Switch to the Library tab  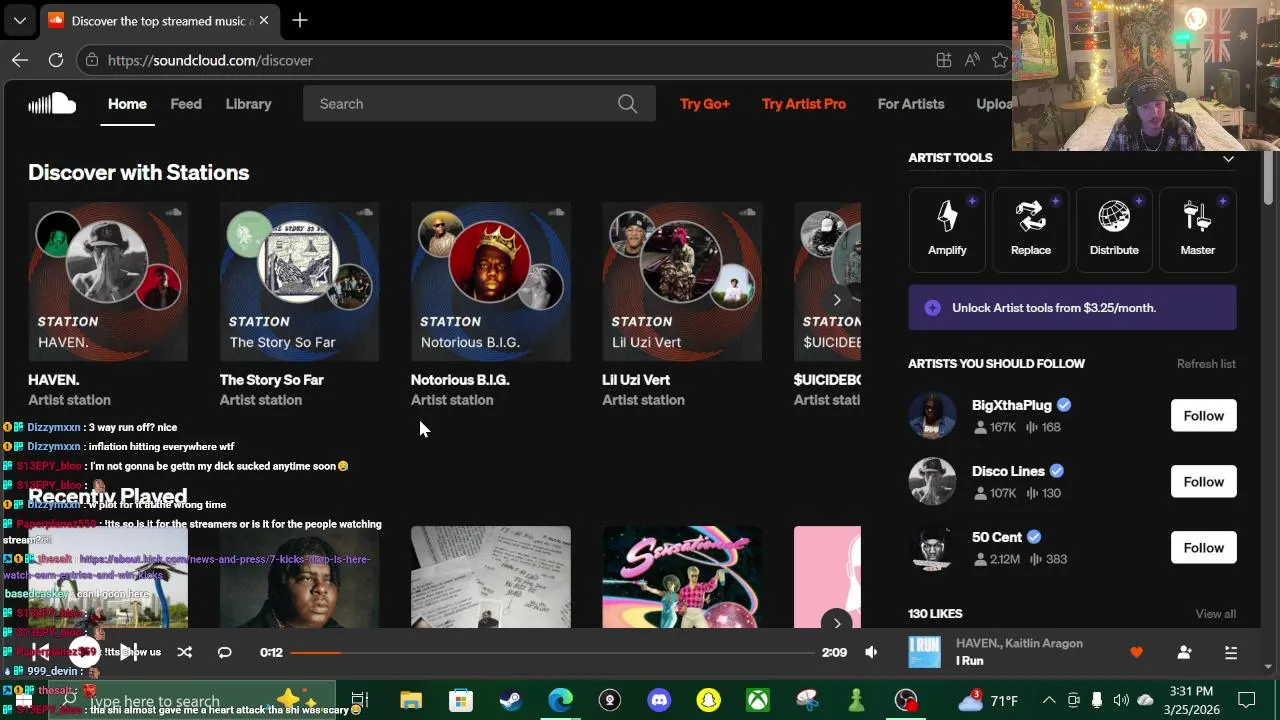tap(248, 104)
